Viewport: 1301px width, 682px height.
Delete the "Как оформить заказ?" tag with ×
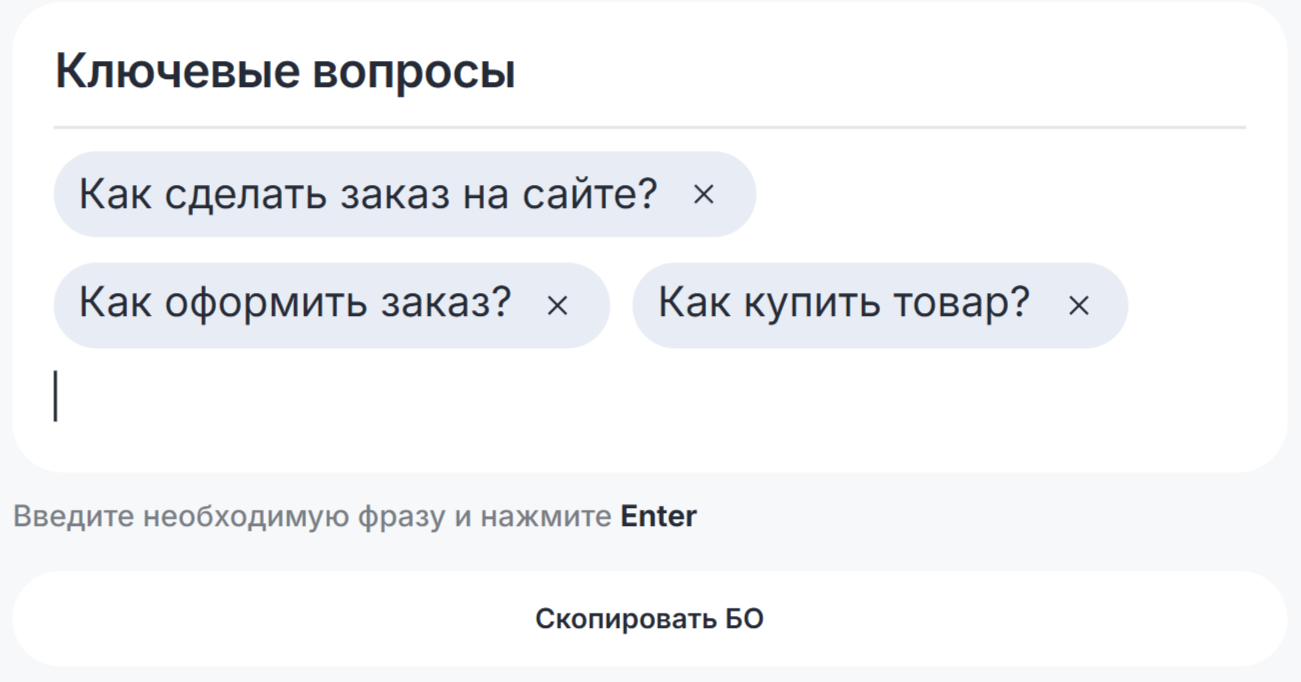pos(557,305)
